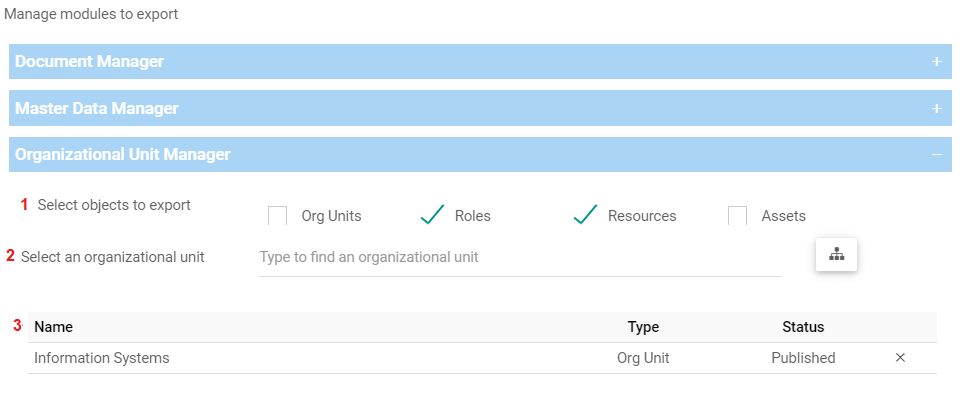This screenshot has width=971, height=409.
Task: Click the Org Unit type cell
Action: click(643, 358)
